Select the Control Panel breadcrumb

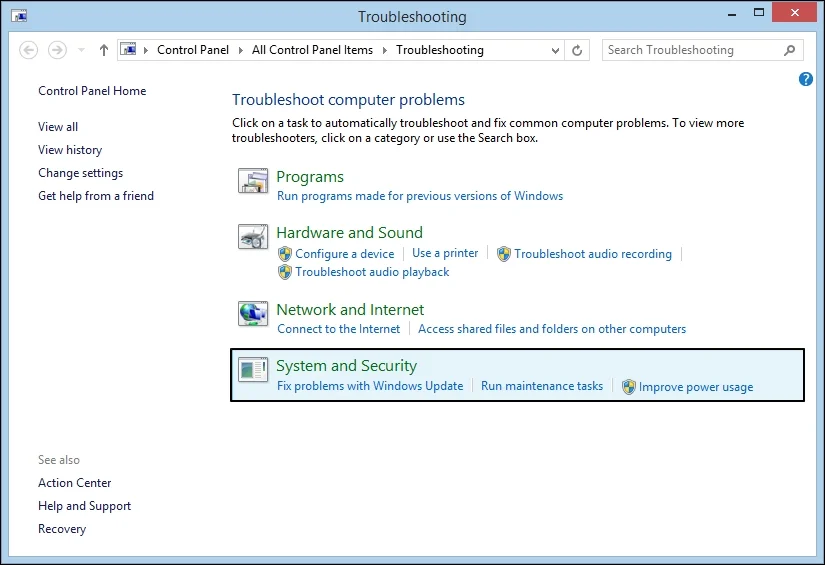(x=193, y=50)
